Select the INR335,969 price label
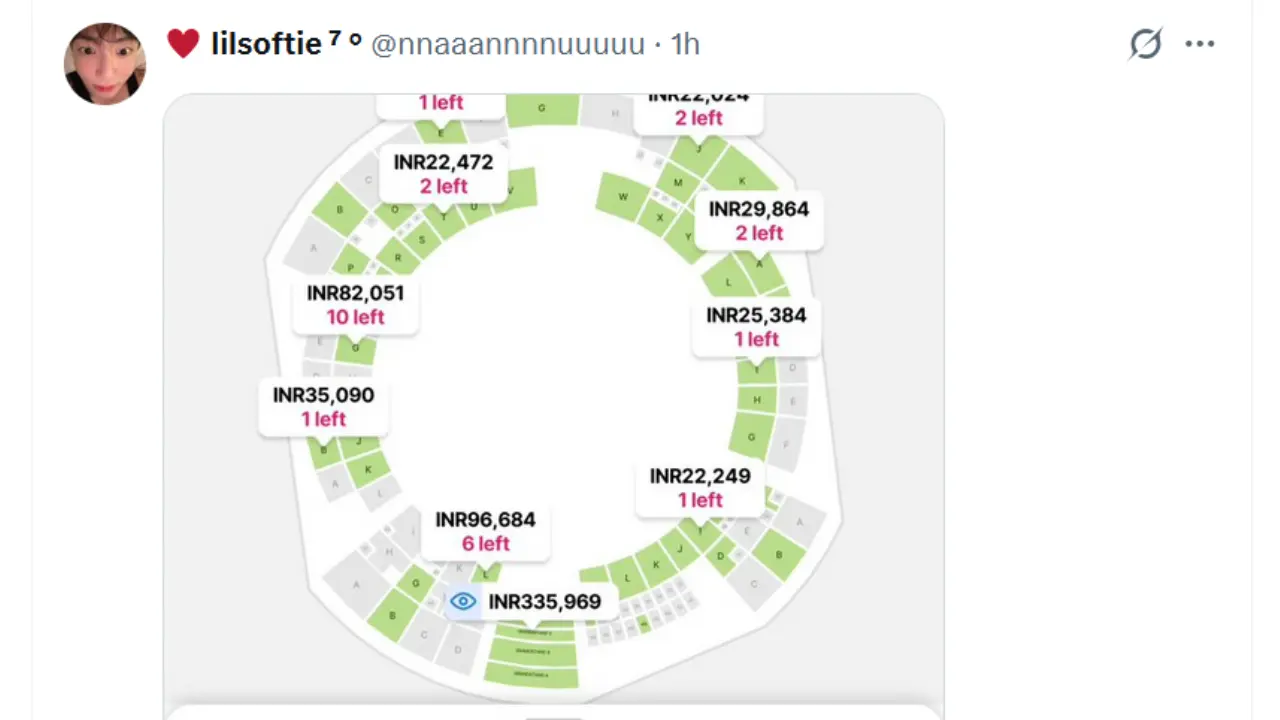 (x=544, y=601)
